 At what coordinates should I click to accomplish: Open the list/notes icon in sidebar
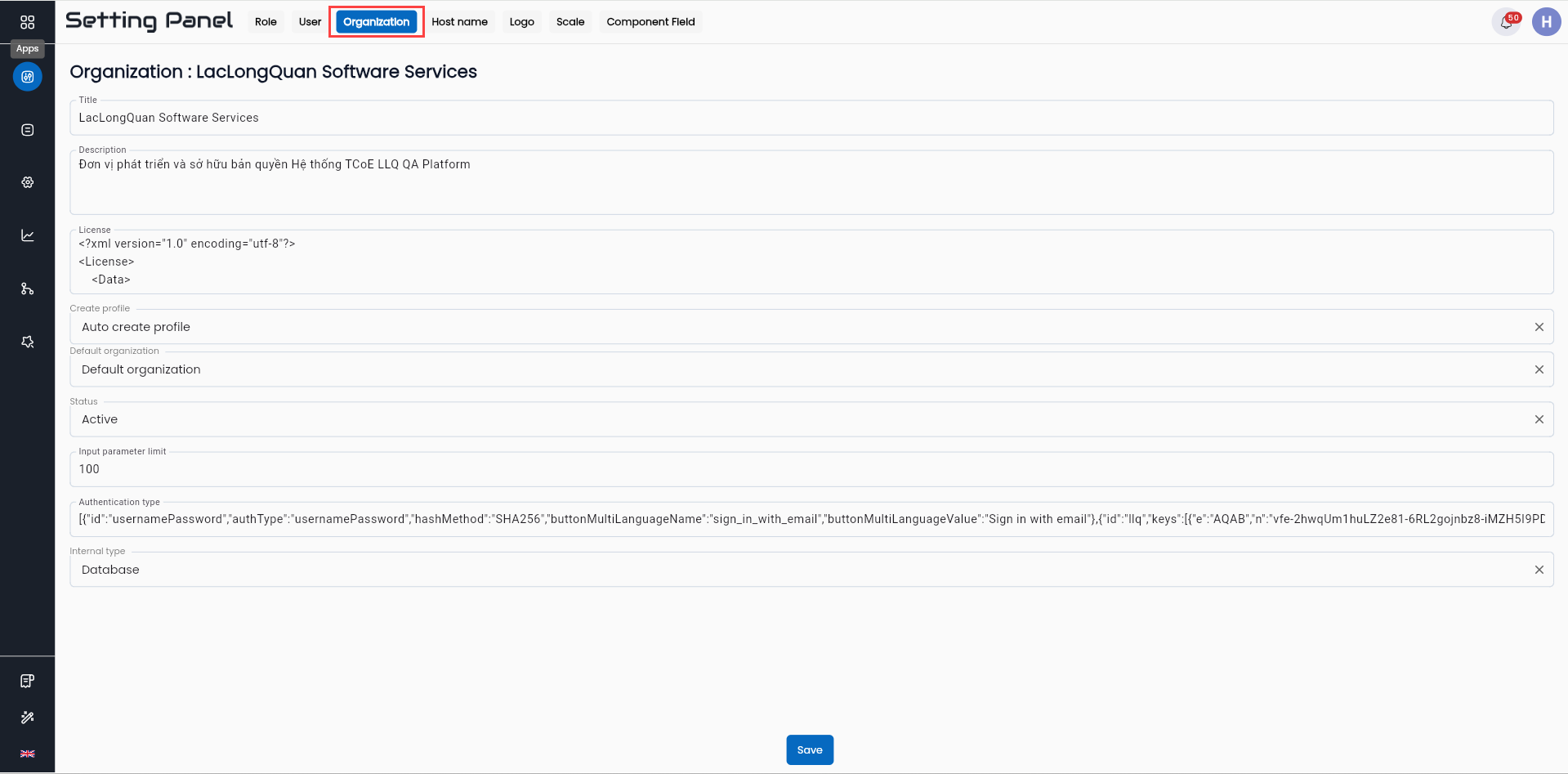[x=27, y=130]
